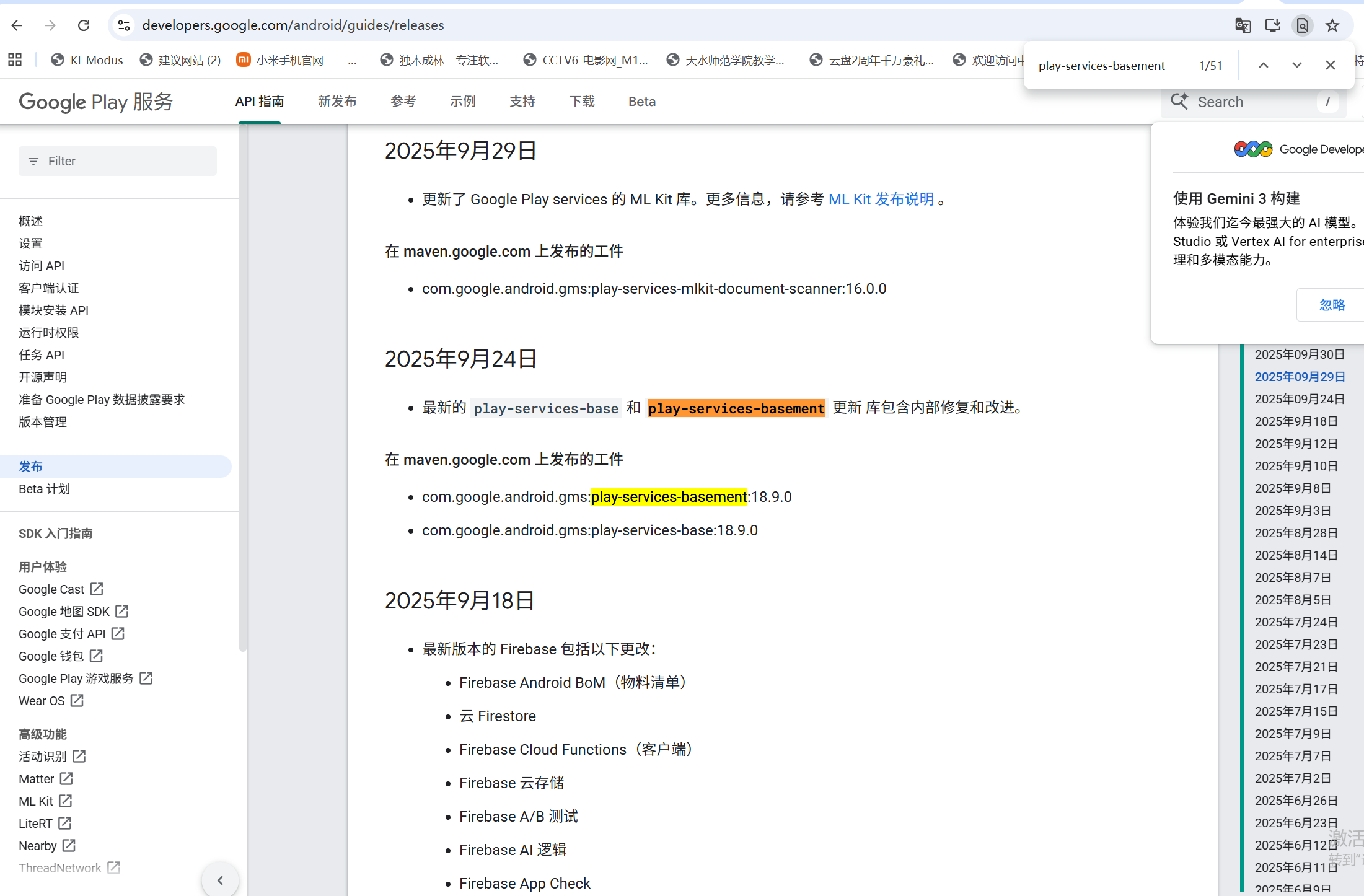Viewport: 1364px width, 896px height.
Task: Click the translate icon in the address bar
Action: (x=1242, y=25)
